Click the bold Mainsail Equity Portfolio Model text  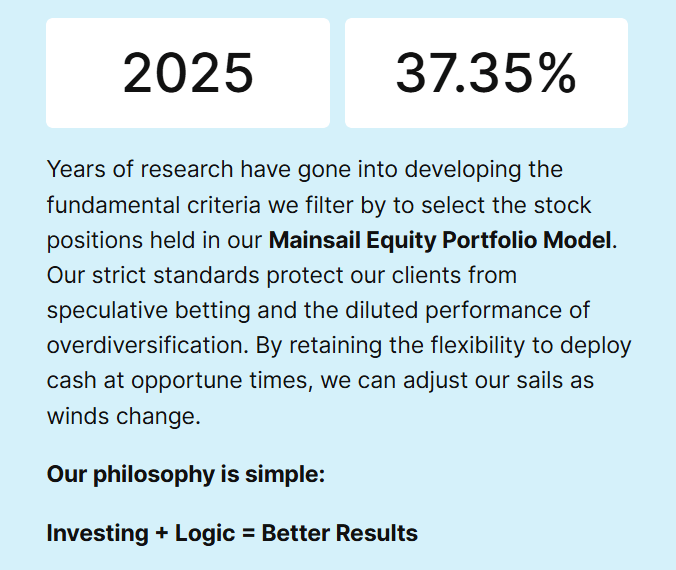(x=440, y=240)
